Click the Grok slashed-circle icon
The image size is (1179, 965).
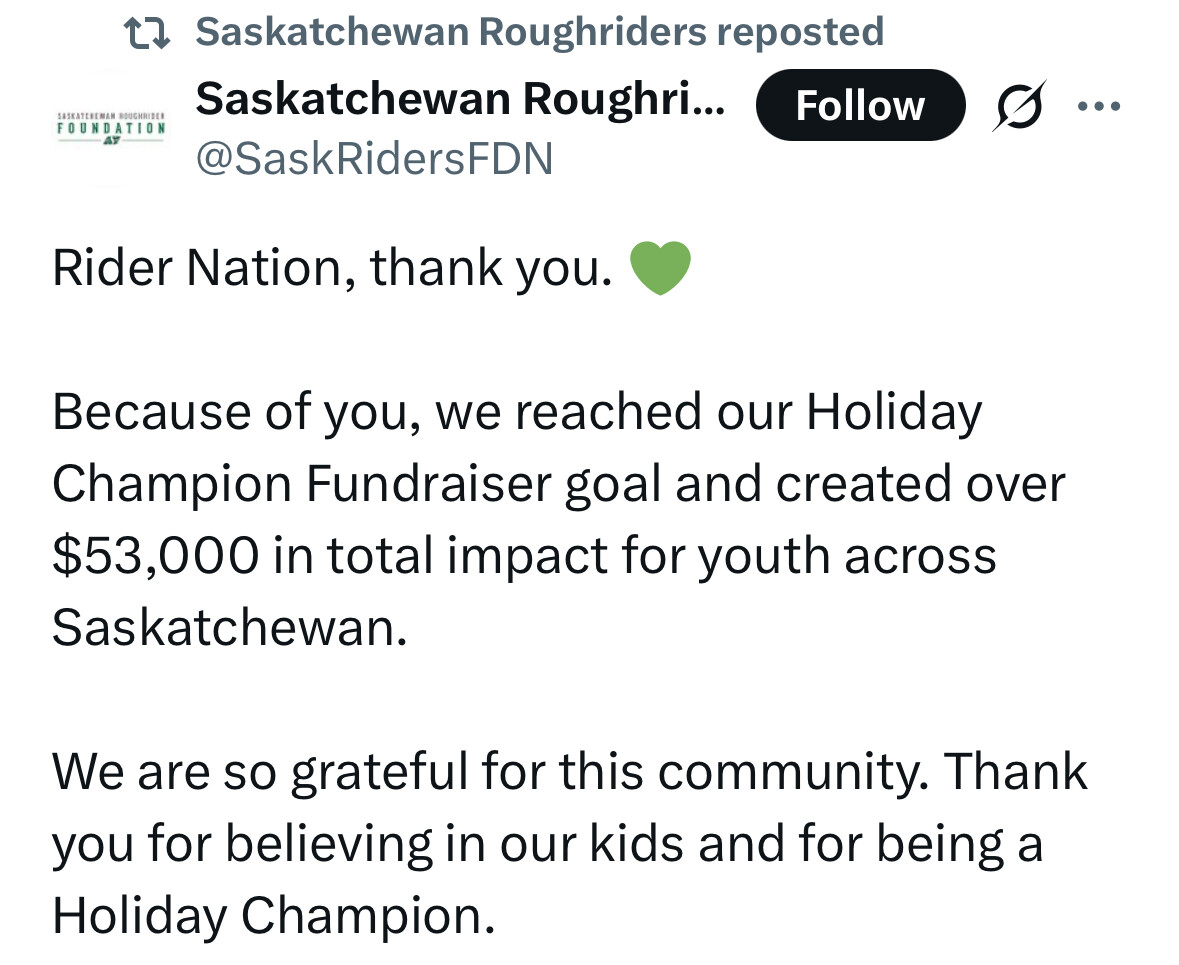point(1018,105)
